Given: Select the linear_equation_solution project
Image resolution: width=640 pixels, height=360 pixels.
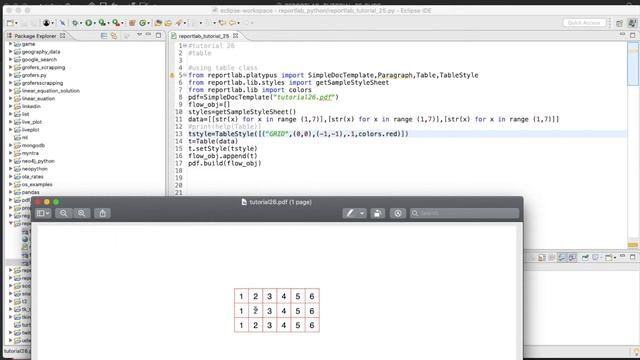Looking at the screenshot, I should click(x=51, y=91).
